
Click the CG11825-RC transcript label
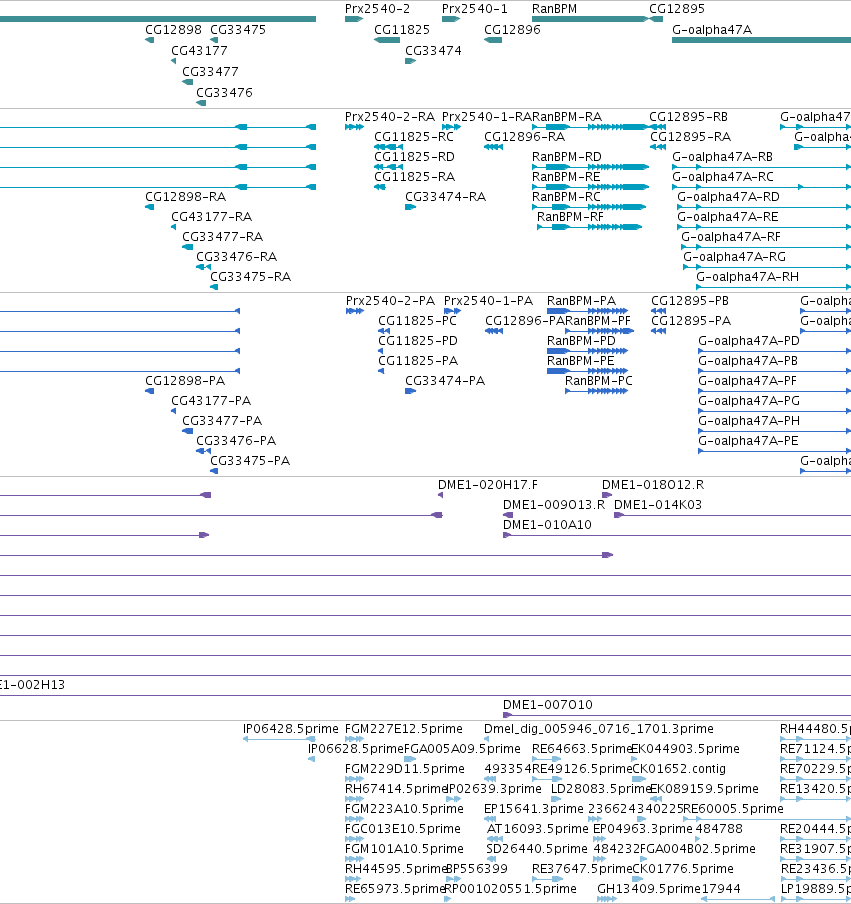coord(414,137)
